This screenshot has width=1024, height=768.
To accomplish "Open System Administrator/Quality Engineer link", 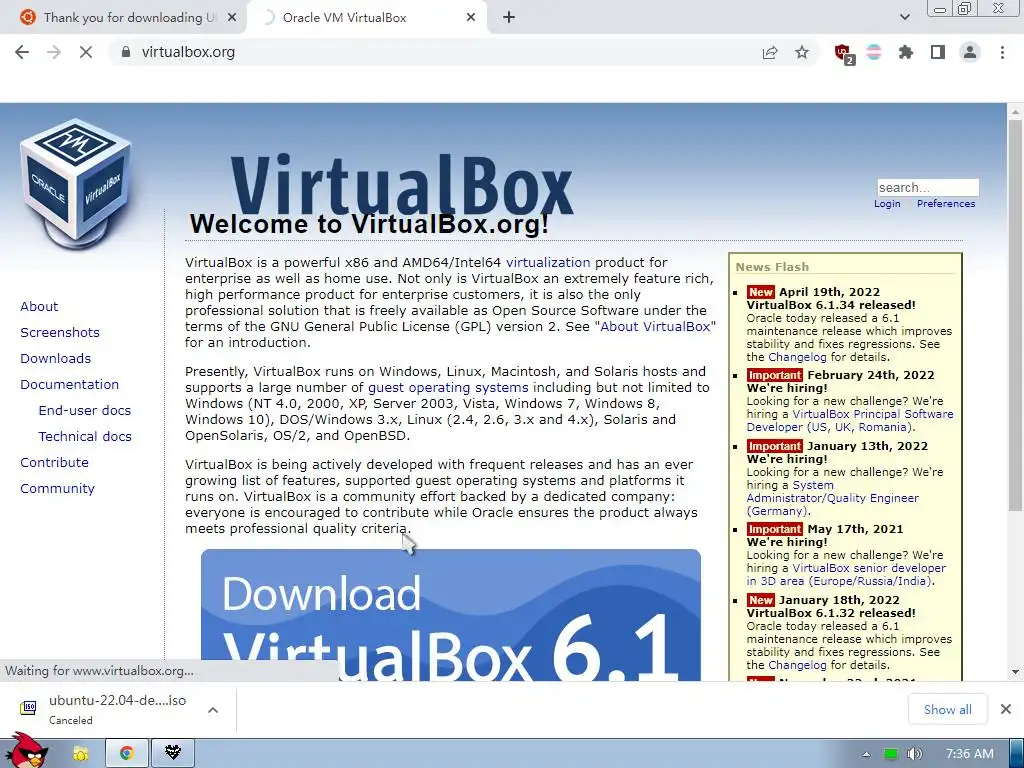I will (833, 498).
